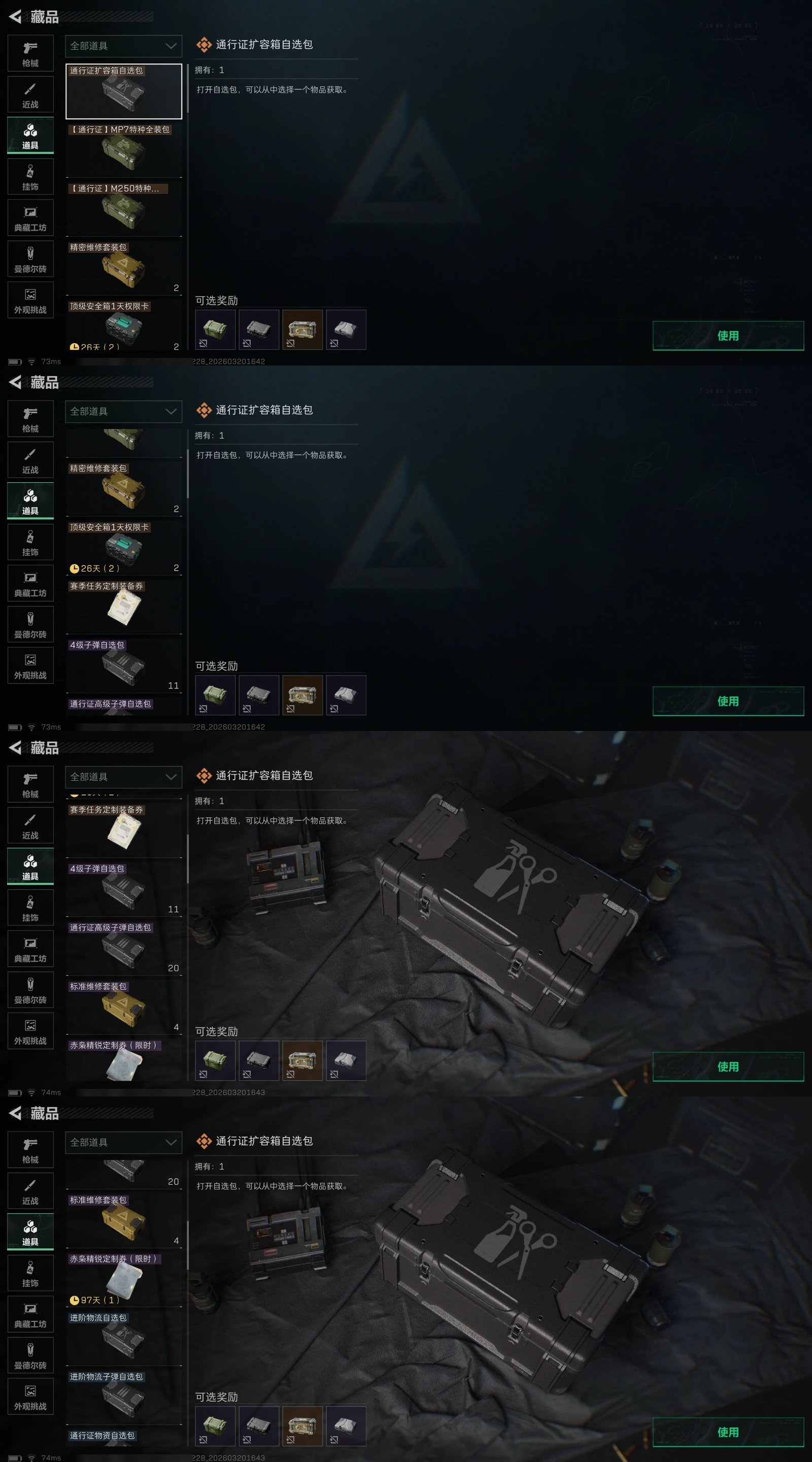The height and width of the screenshot is (1462, 812).
Task: Hit 使用 button in the MP7 pack panel
Action: [x=728, y=336]
